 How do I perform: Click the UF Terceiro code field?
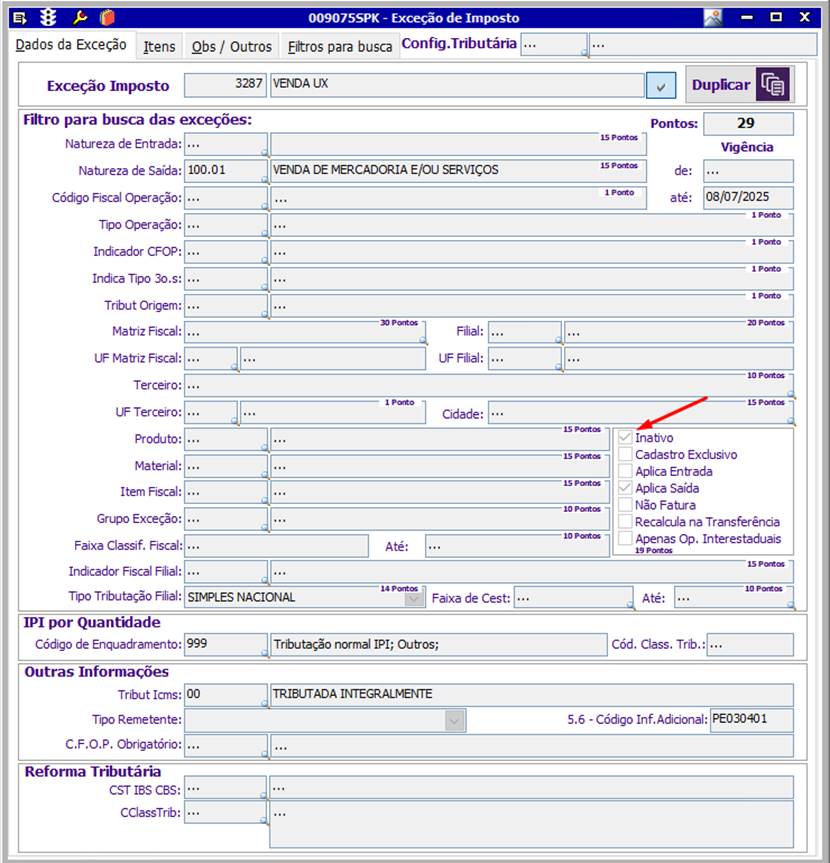(x=211, y=412)
